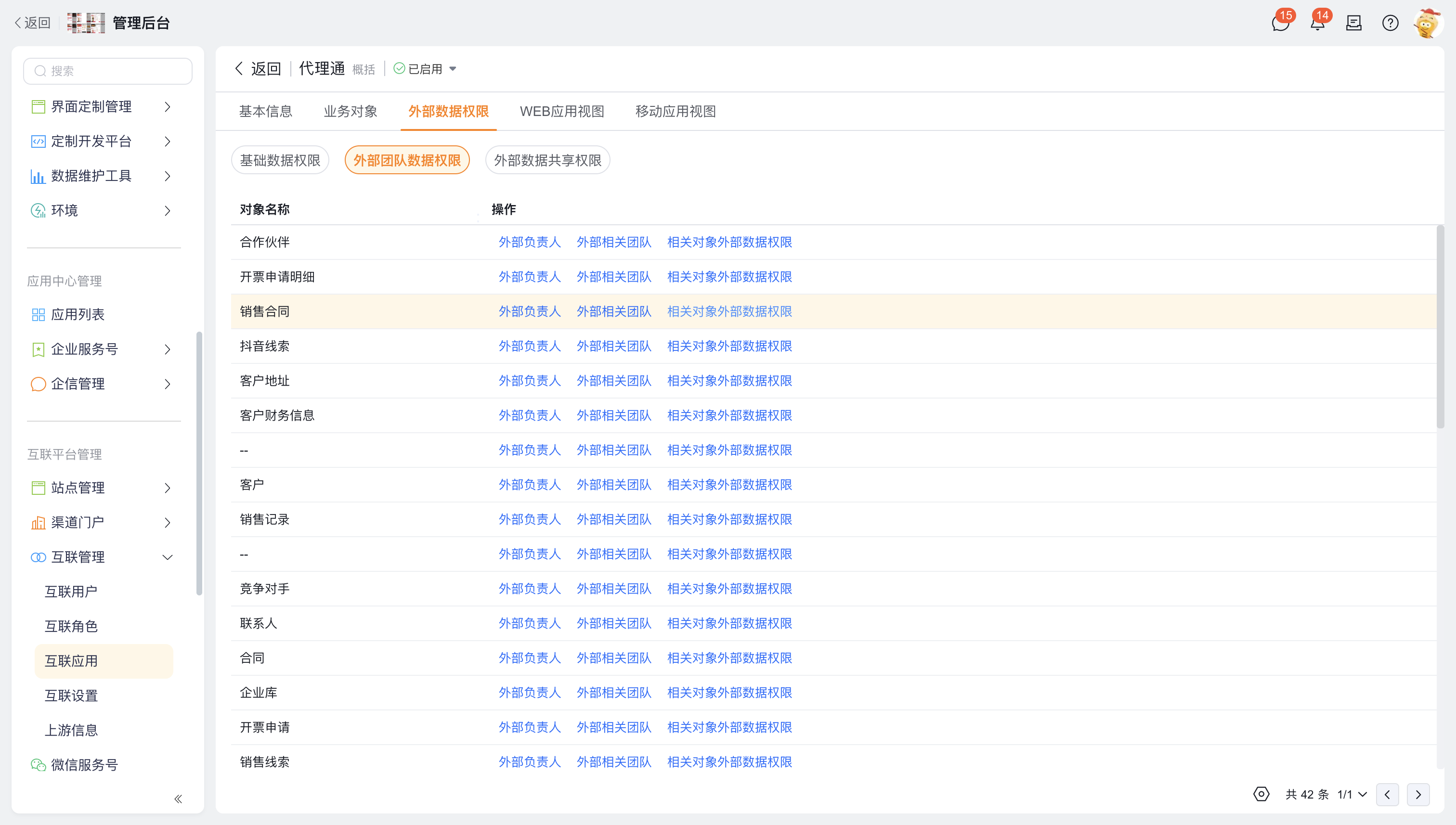The image size is (1456, 825).
Task: Select the 基础数据权限 pill filter
Action: (x=280, y=160)
